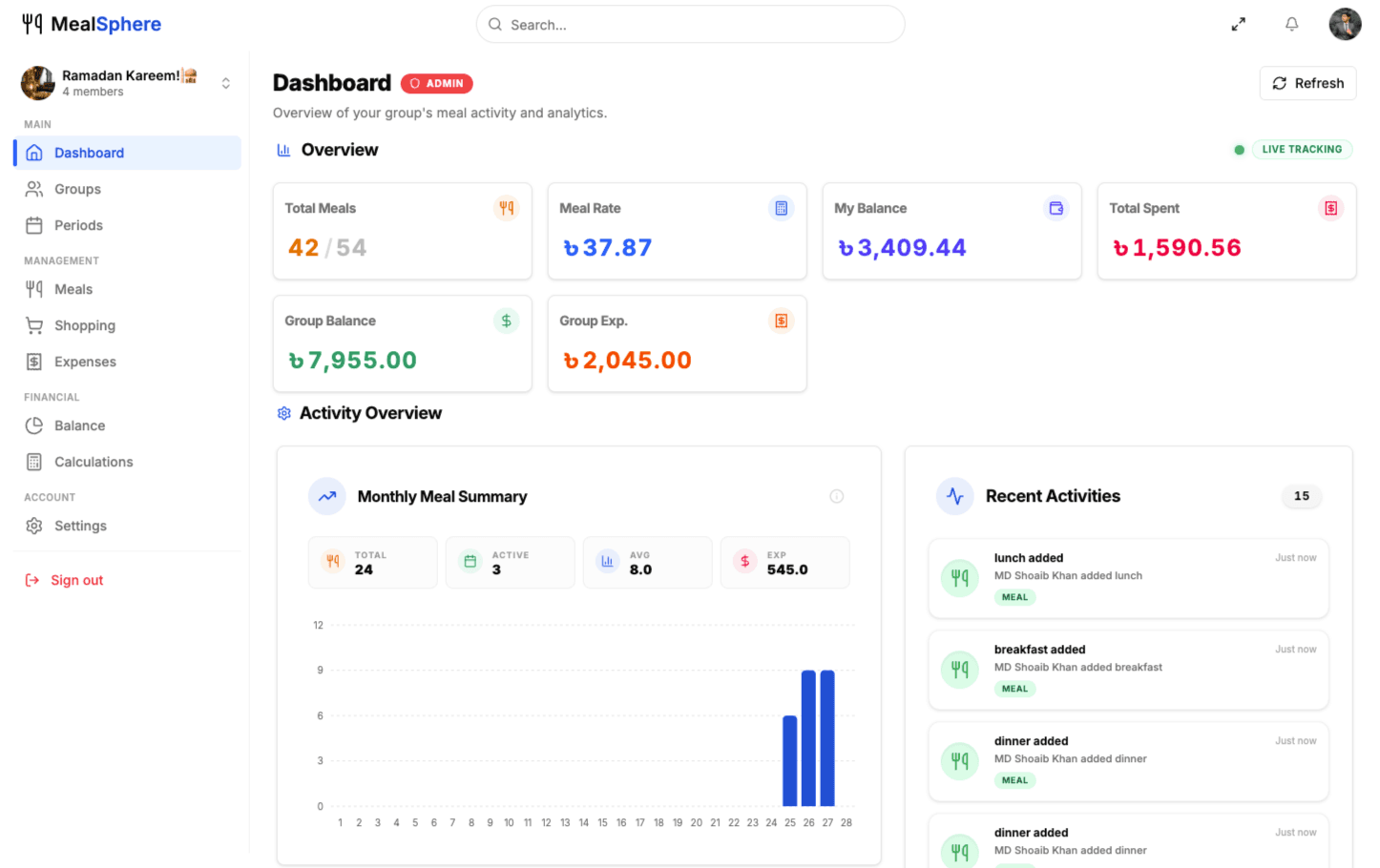This screenshot has height=868, width=1380.
Task: Click the Group Balance dollar icon
Action: point(506,320)
